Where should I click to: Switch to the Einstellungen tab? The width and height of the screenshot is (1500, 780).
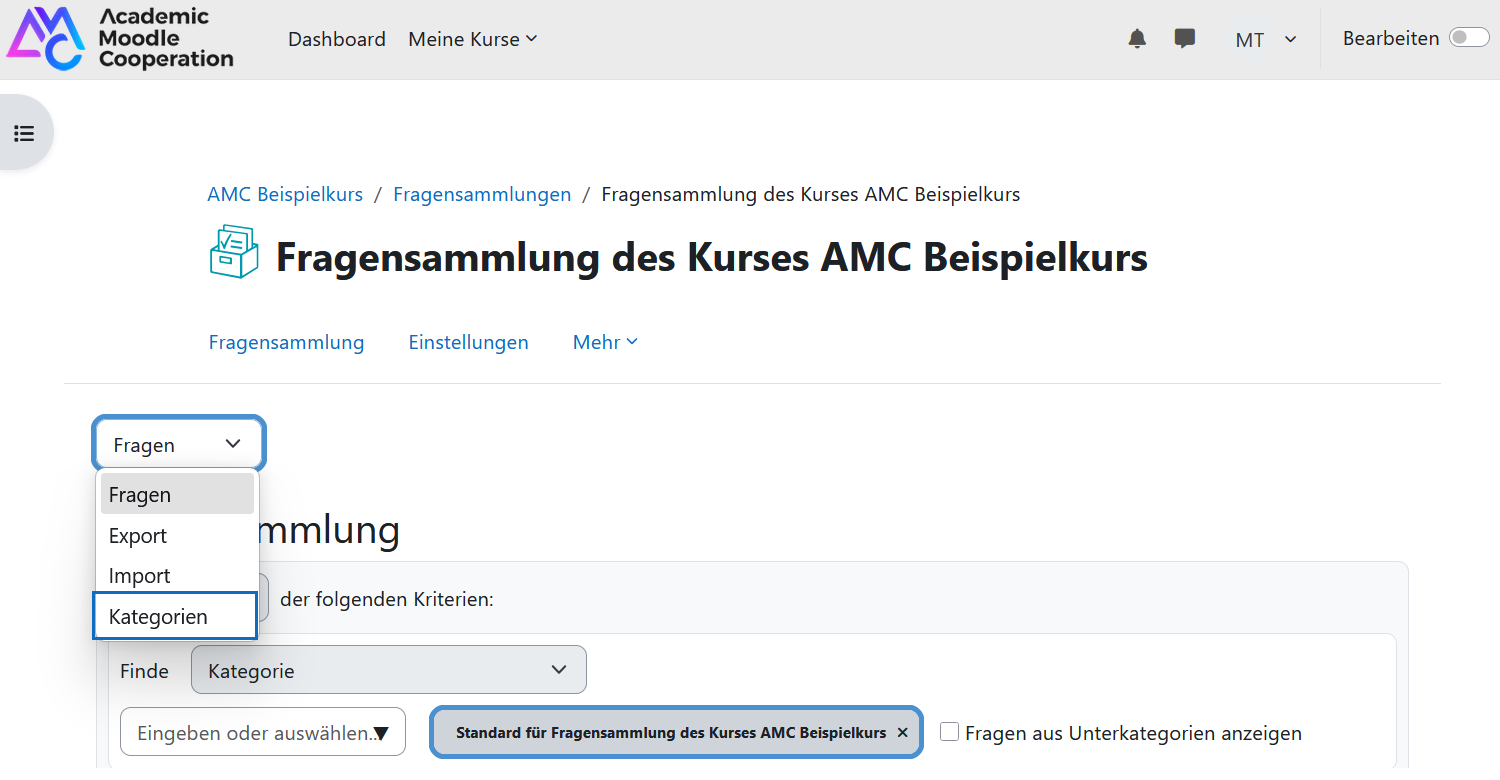(x=468, y=342)
